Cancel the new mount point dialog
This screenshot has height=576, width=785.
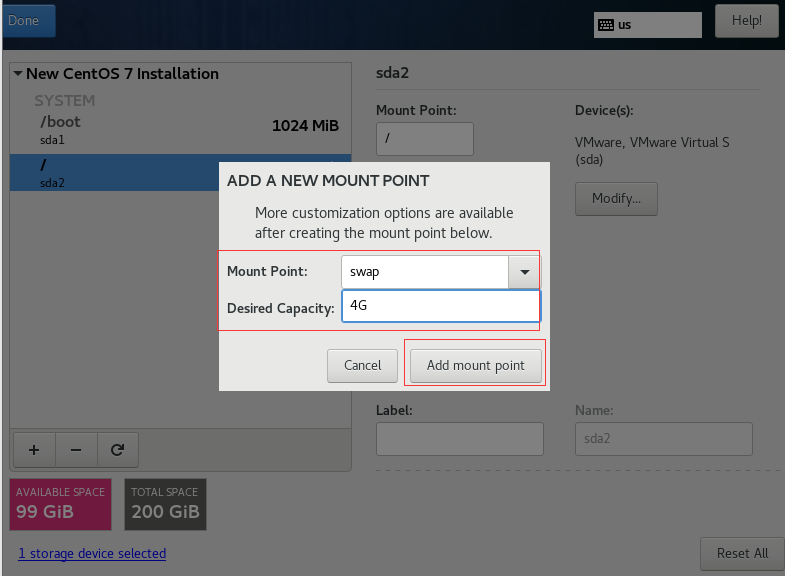pyautogui.click(x=362, y=365)
